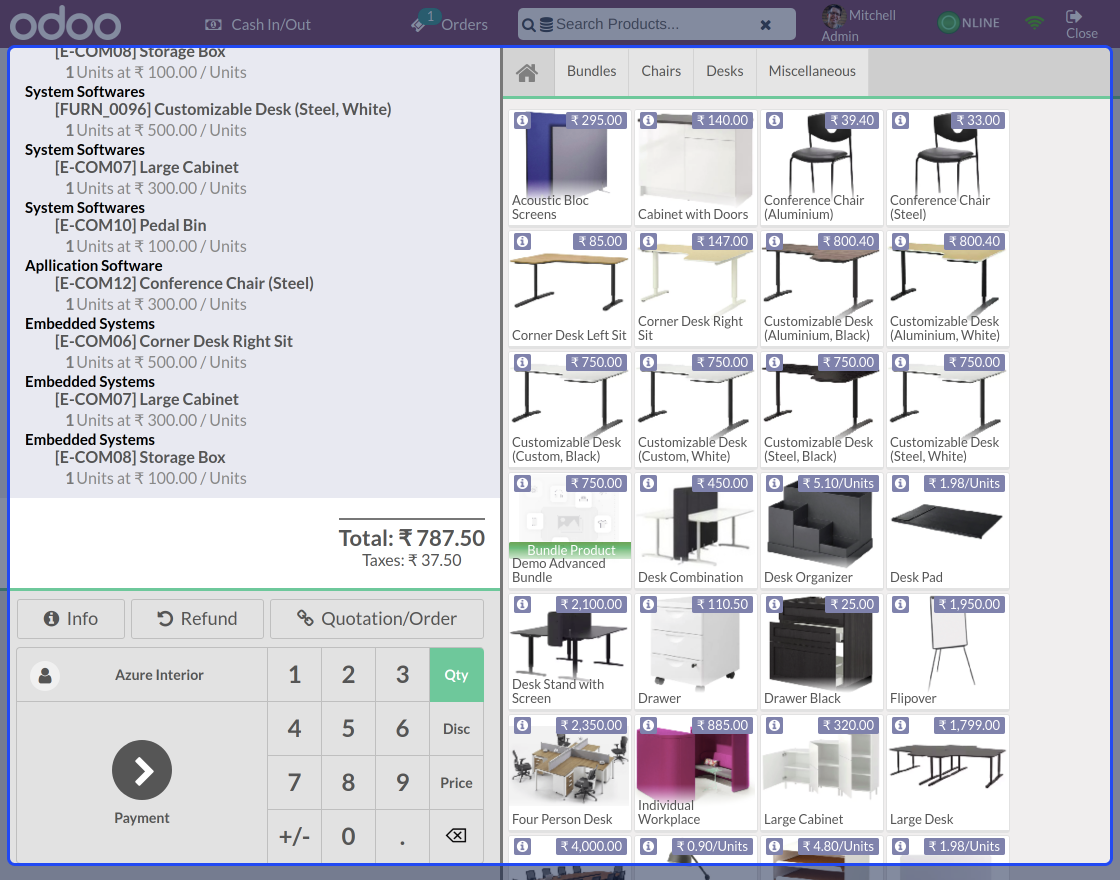Open the Miscellaneous category tab
This screenshot has height=880, width=1120.
point(812,71)
